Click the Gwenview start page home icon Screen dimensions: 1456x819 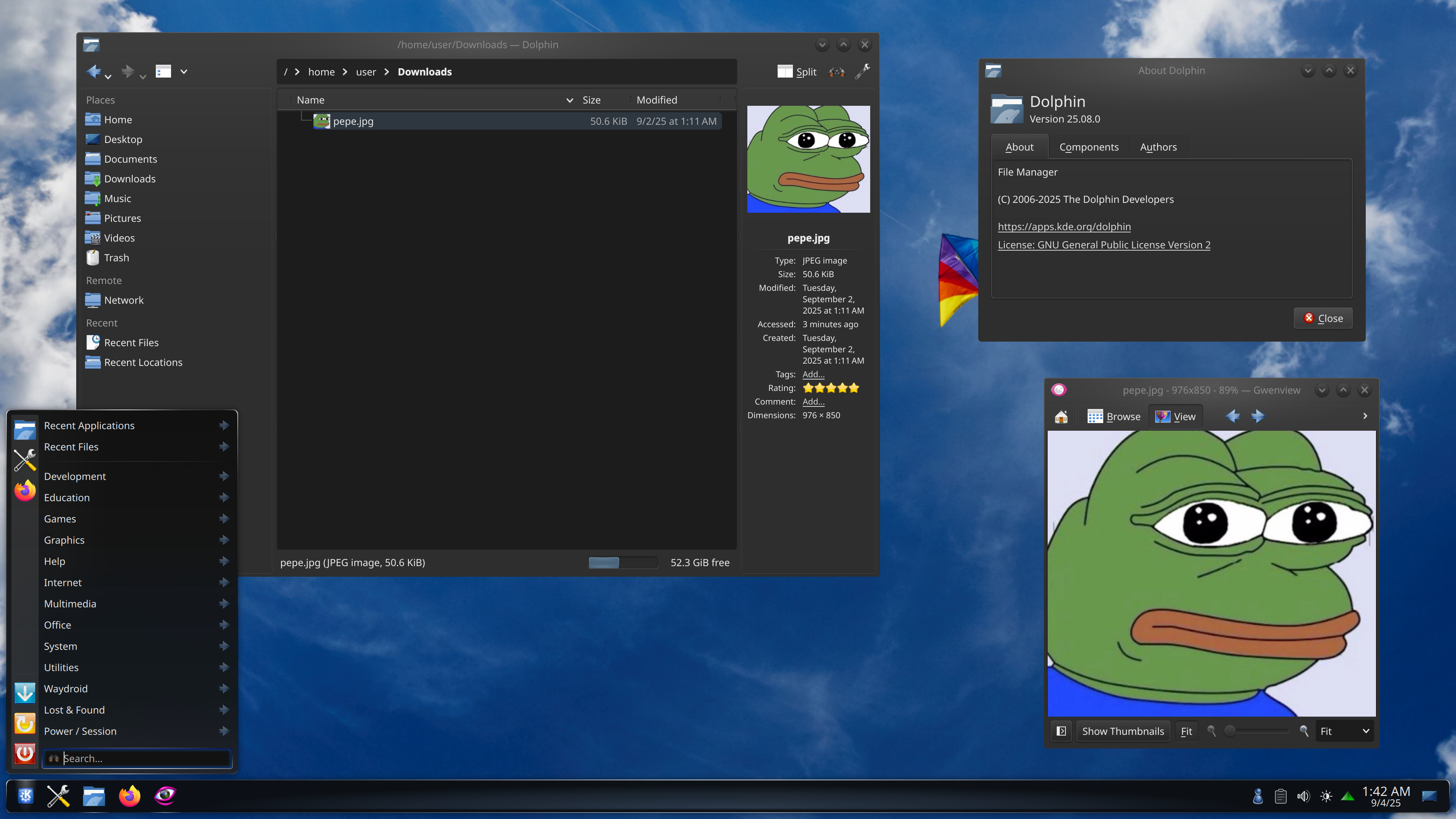(x=1061, y=417)
